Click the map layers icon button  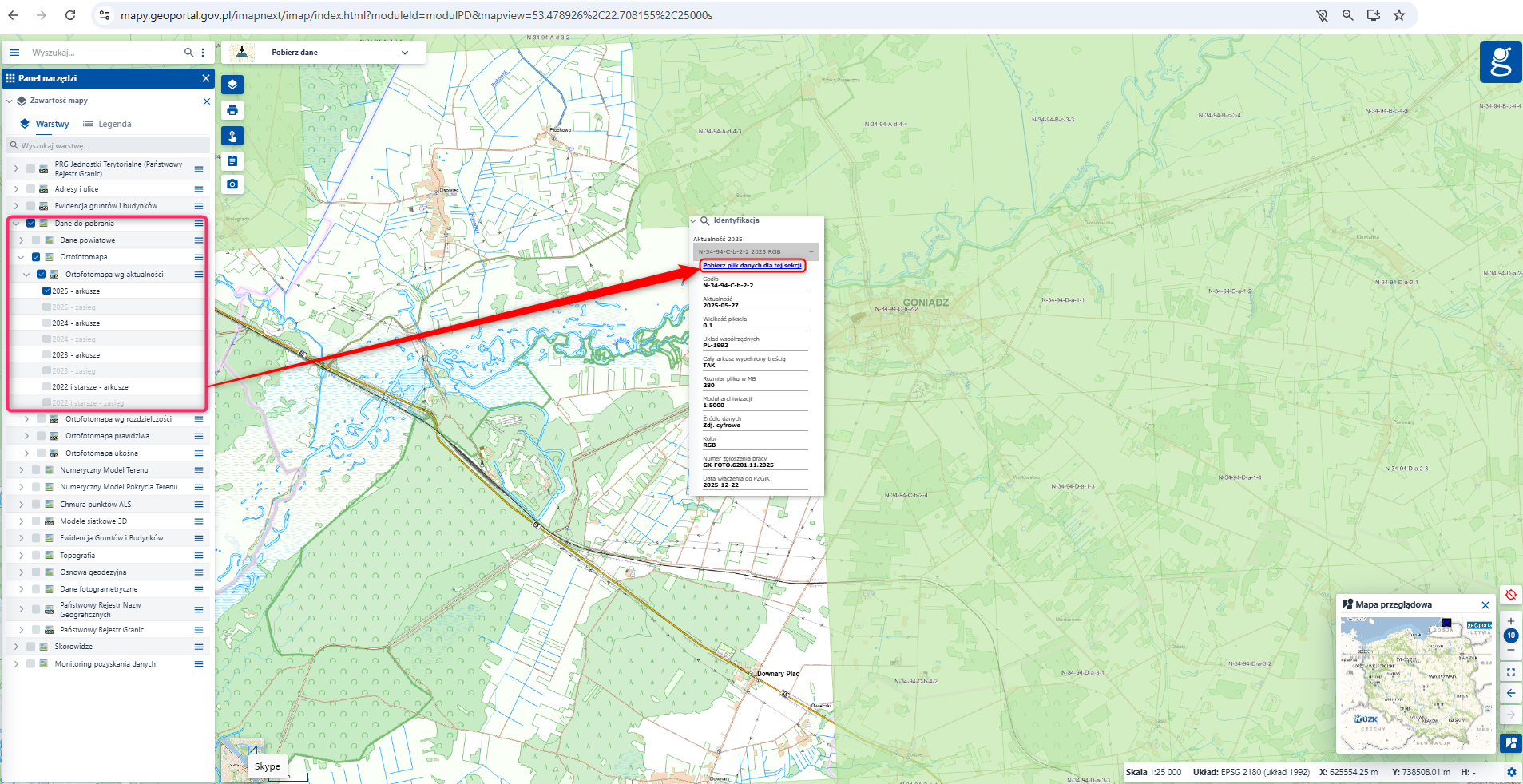pyautogui.click(x=232, y=85)
